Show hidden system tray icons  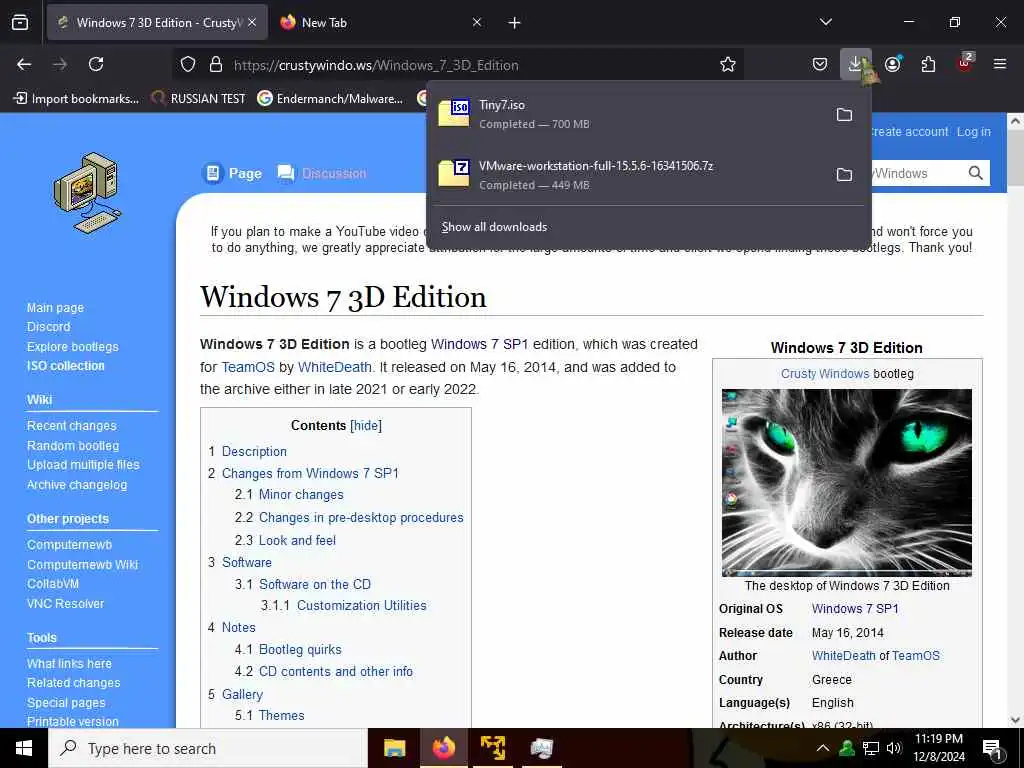click(x=823, y=748)
